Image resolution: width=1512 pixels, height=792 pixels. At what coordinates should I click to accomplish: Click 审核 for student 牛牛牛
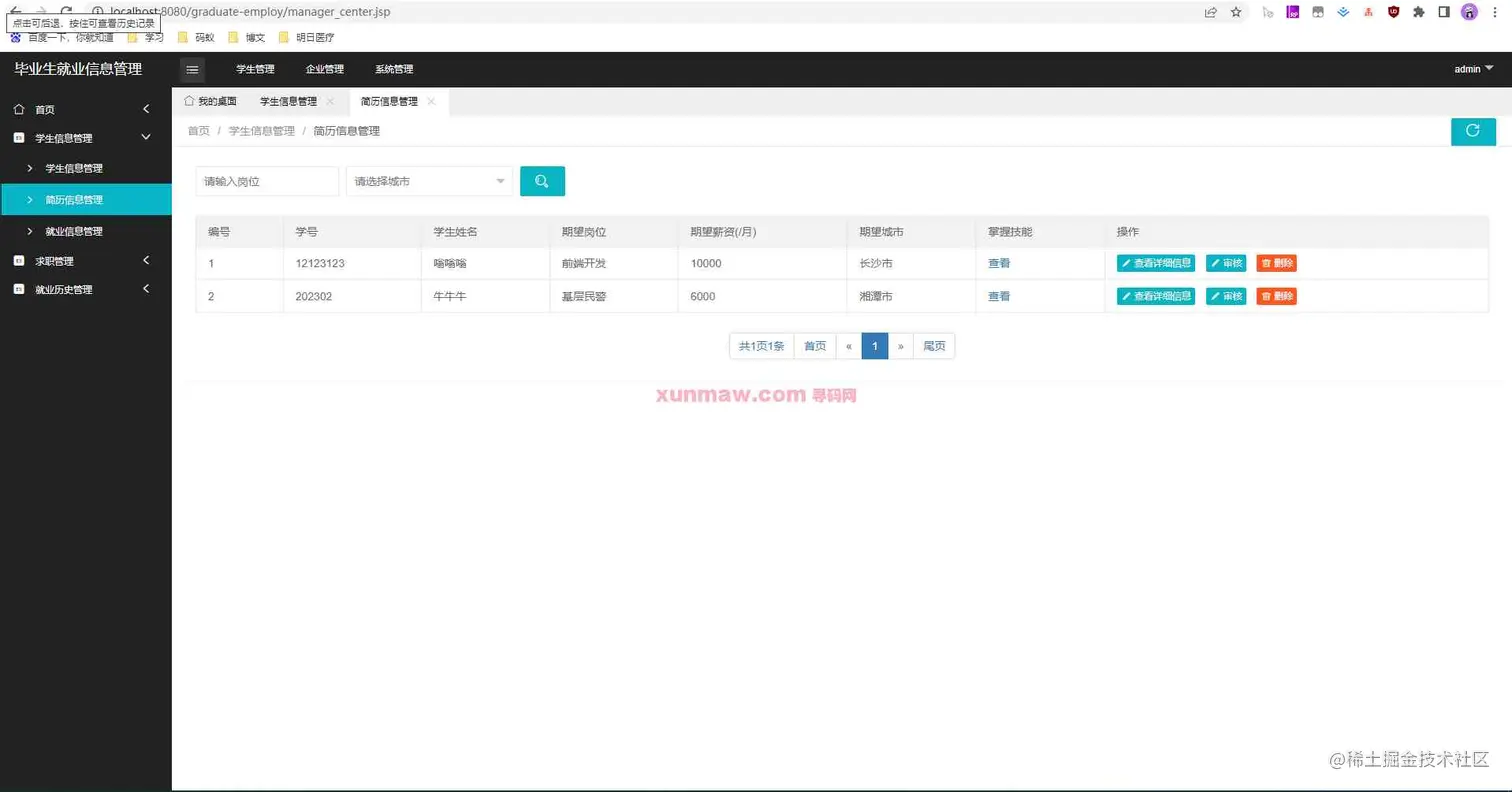click(1226, 296)
